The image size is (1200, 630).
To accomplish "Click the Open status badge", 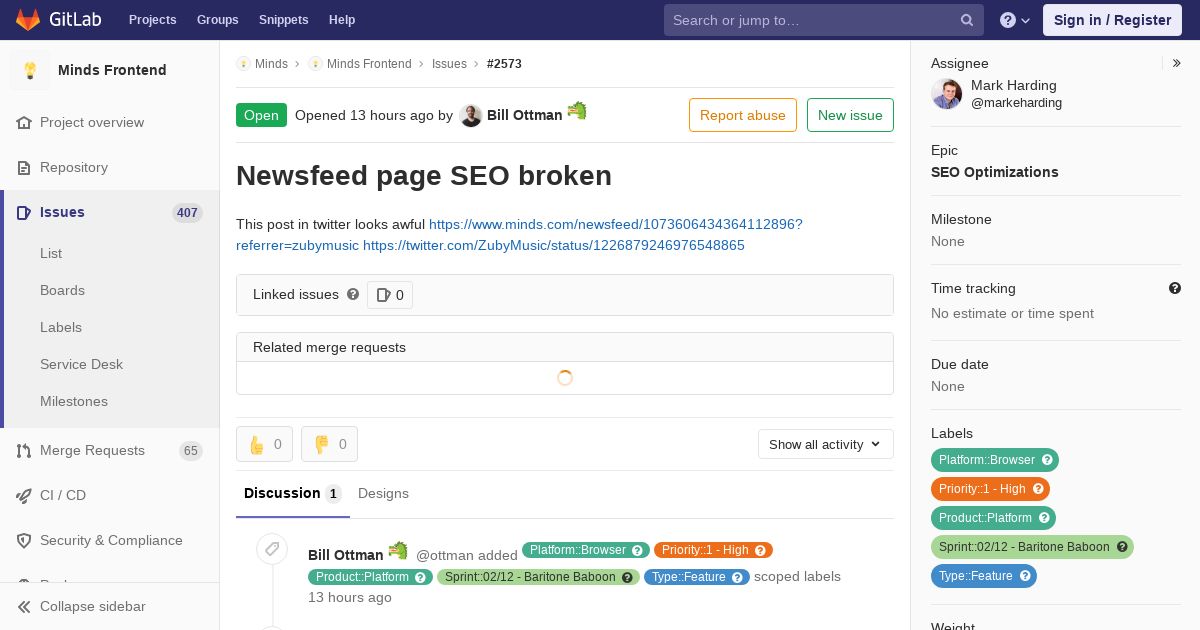I will tap(261, 115).
